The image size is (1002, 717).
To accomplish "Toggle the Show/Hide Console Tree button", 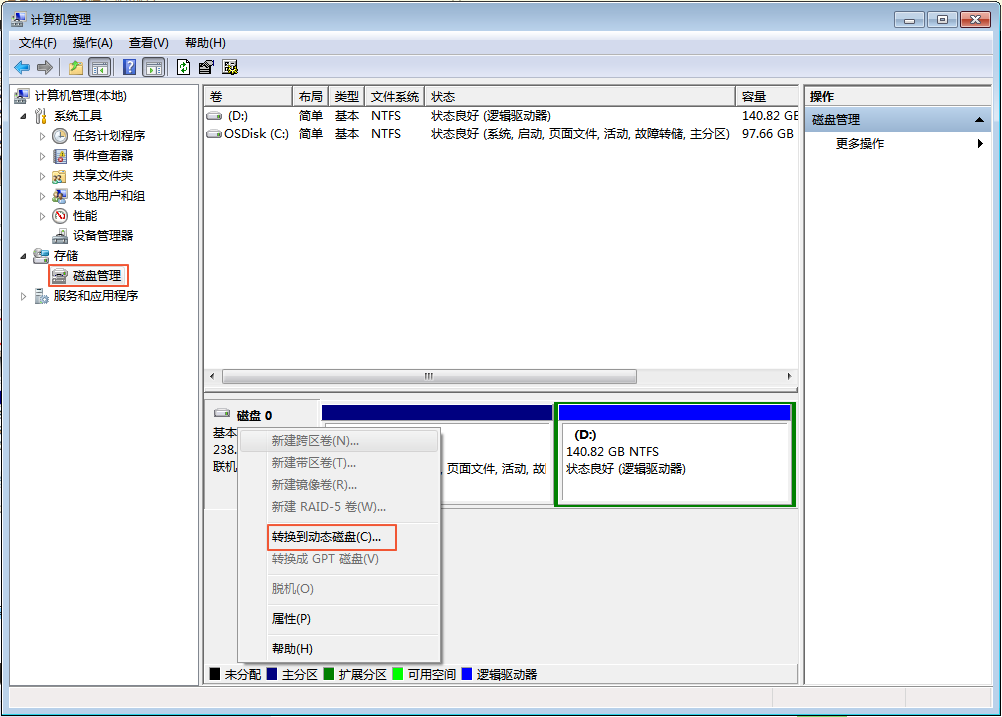I will point(100,67).
